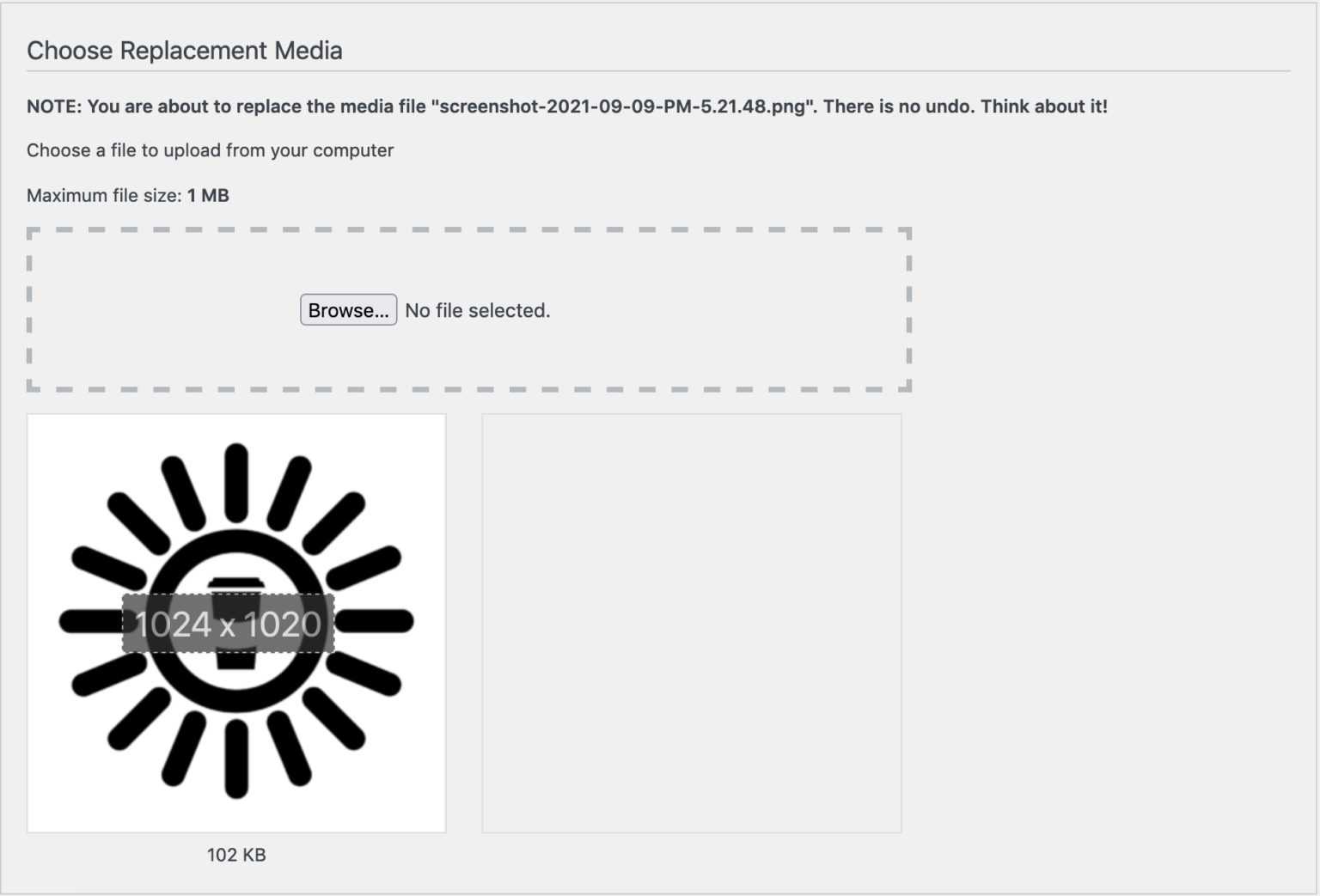The height and width of the screenshot is (896, 1320).
Task: Click the "Think about it!" text
Action: point(1044,107)
